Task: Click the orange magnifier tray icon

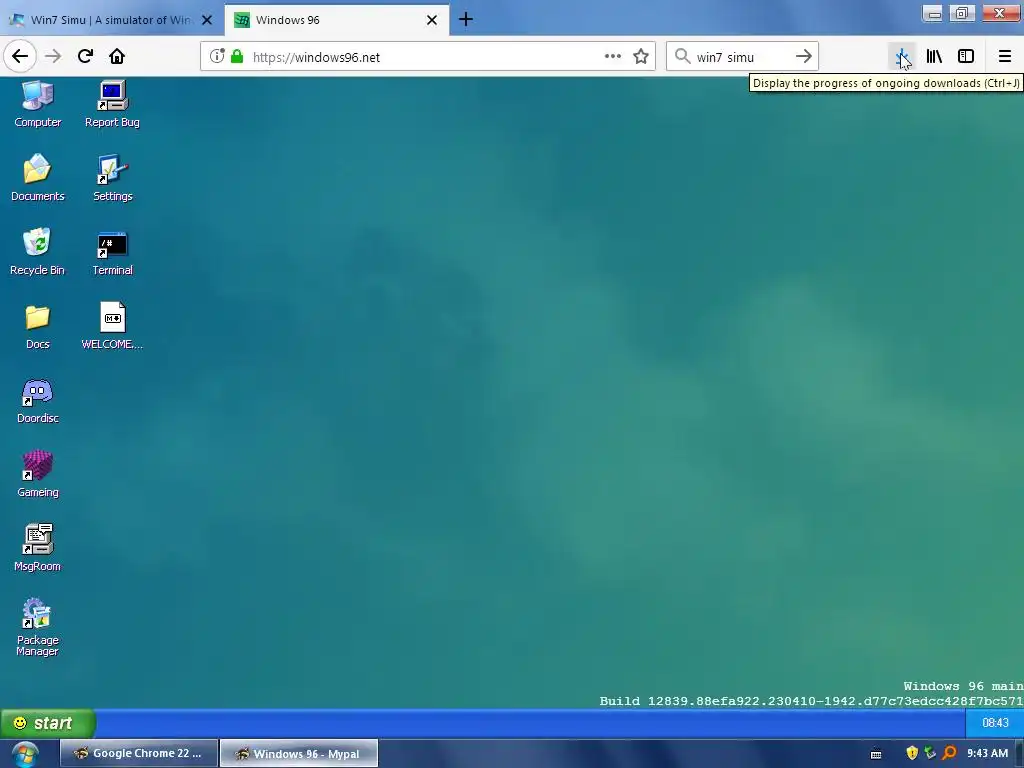Action: pos(949,753)
